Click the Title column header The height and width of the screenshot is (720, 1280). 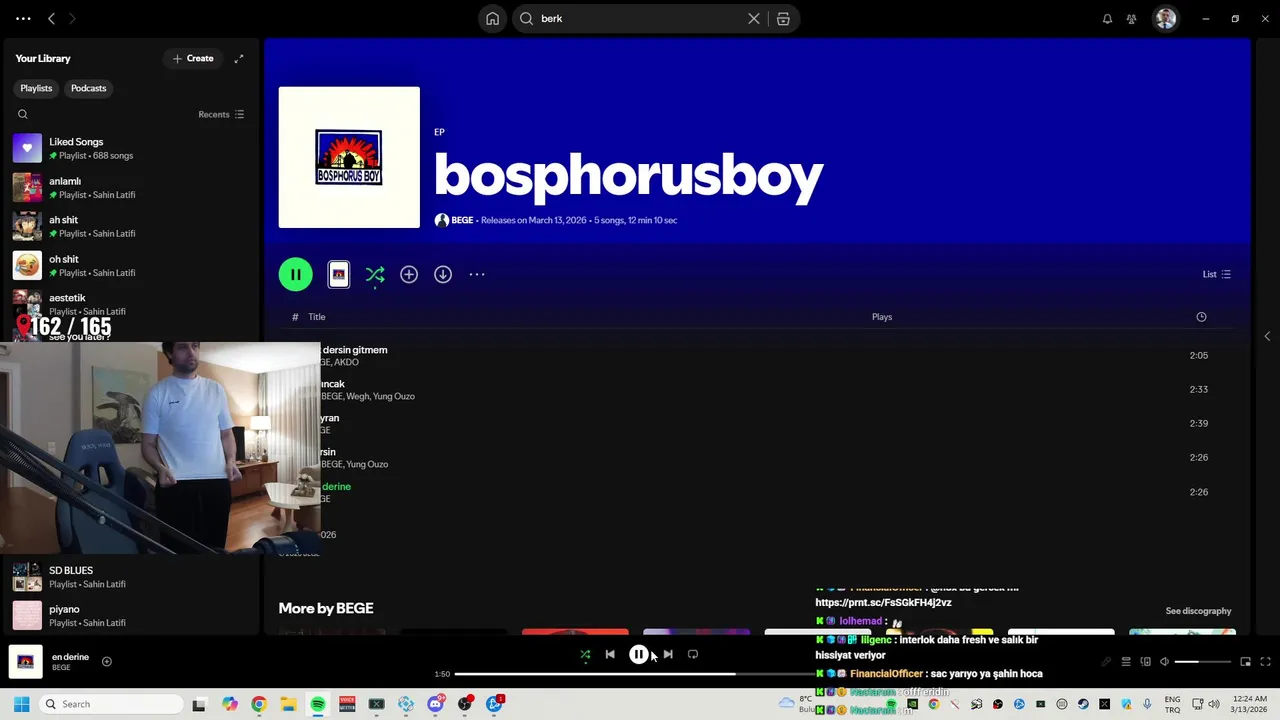click(316, 317)
